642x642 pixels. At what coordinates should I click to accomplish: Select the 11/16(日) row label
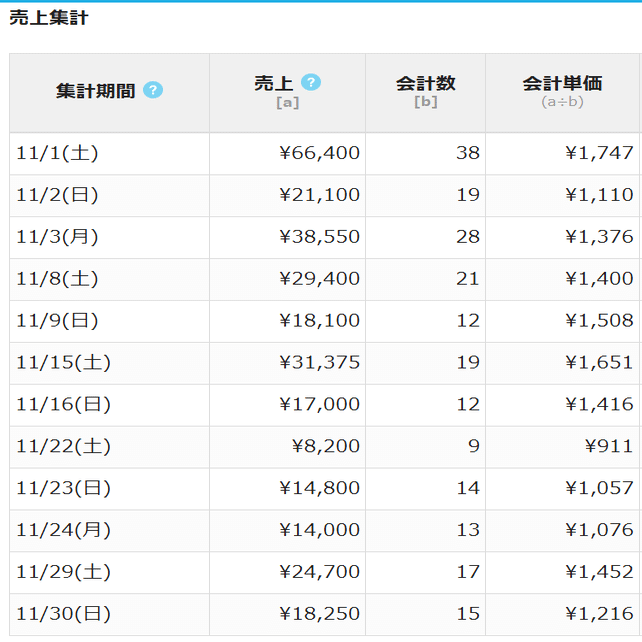click(63, 405)
